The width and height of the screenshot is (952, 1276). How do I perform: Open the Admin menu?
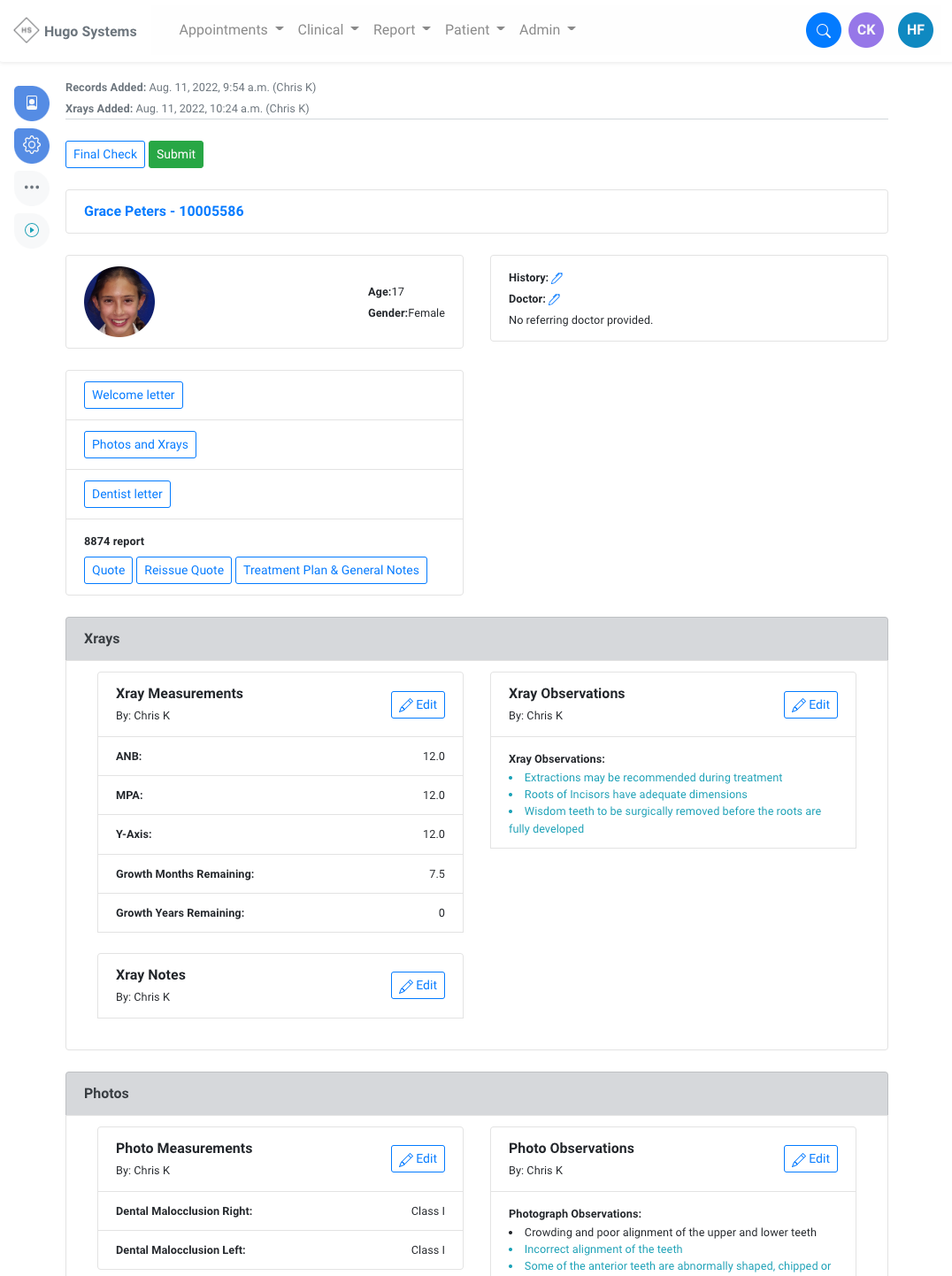pyautogui.click(x=547, y=30)
